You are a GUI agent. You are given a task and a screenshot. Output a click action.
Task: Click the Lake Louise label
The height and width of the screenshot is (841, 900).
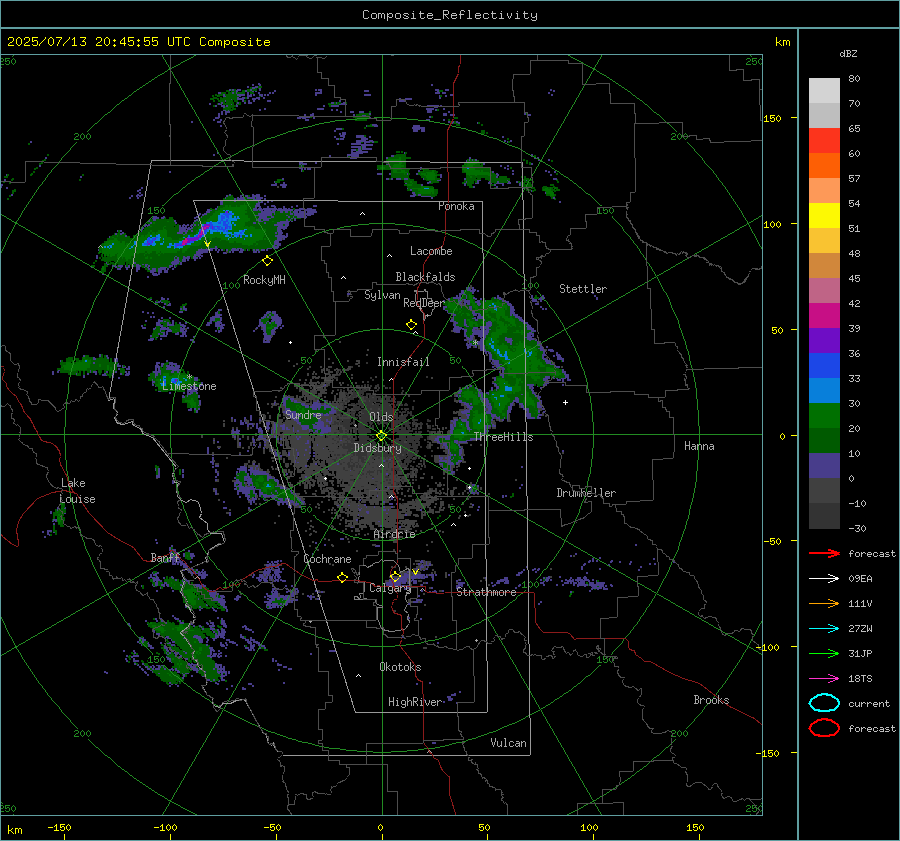click(77, 491)
